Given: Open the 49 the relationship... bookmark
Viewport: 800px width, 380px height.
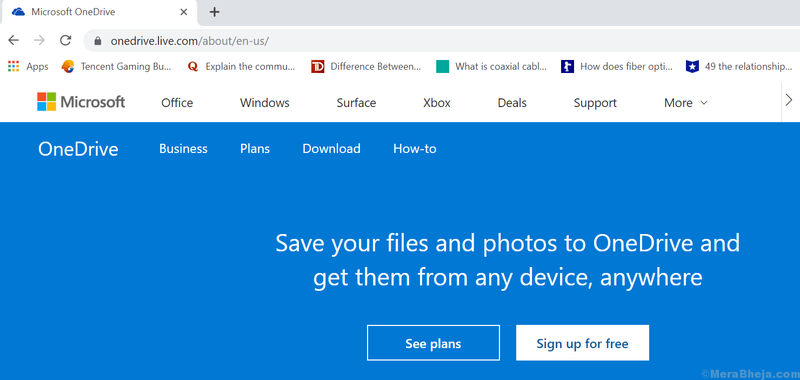Looking at the screenshot, I should tap(739, 66).
